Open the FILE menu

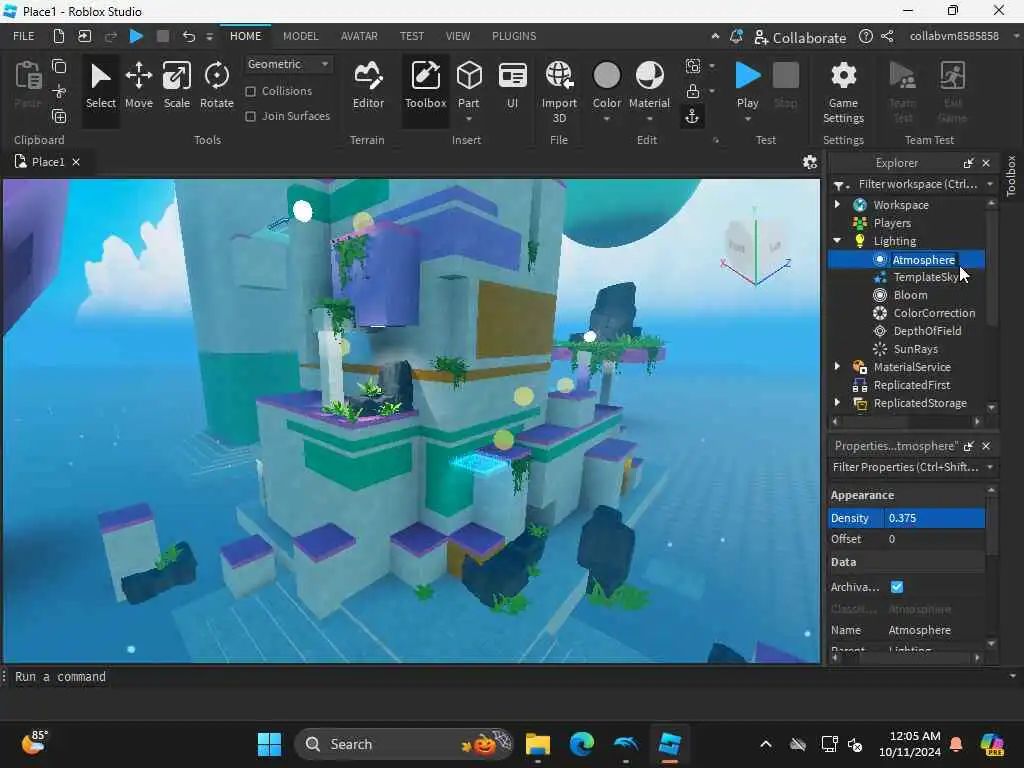pos(24,37)
